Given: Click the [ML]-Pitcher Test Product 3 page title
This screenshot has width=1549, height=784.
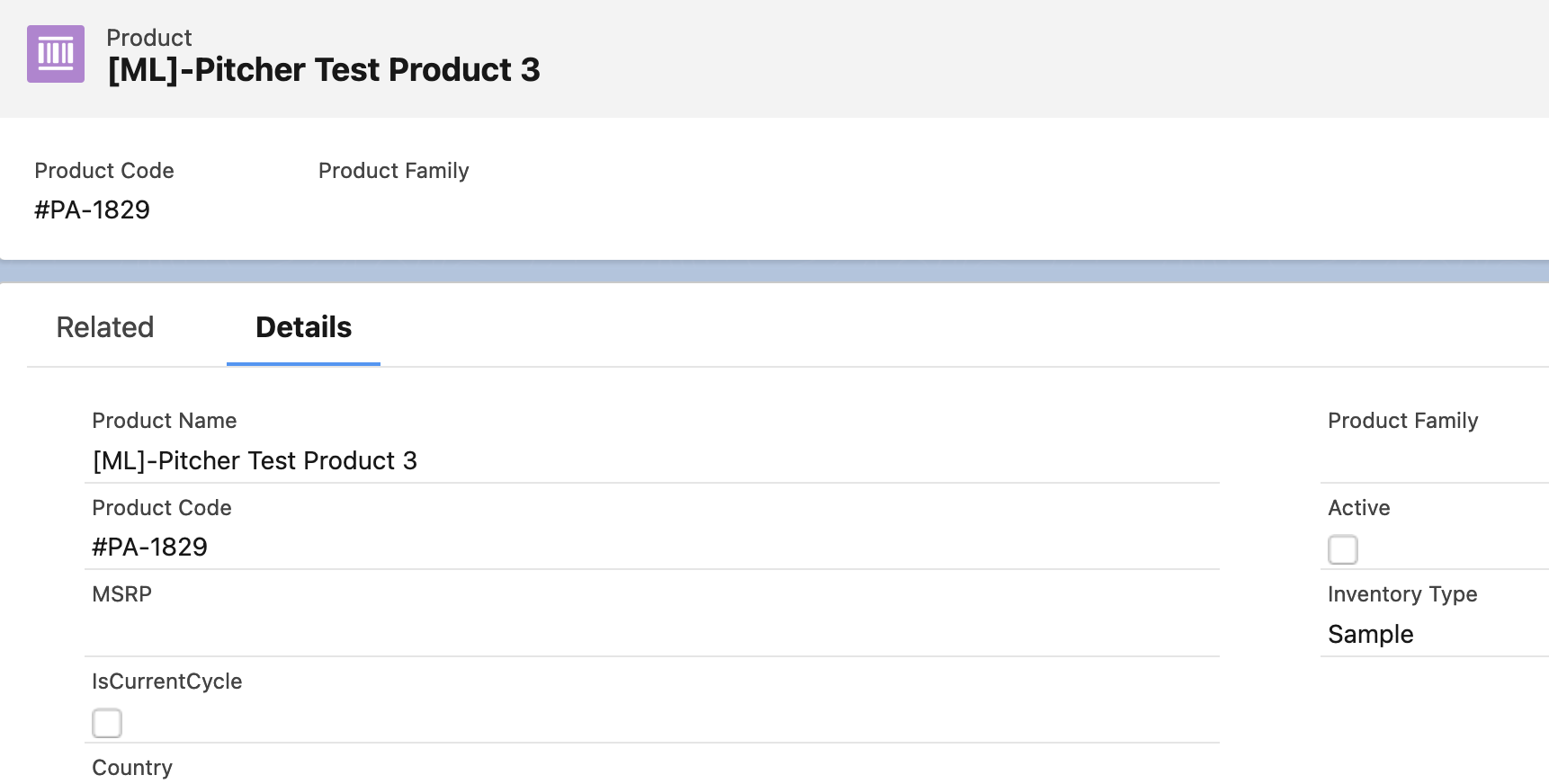Looking at the screenshot, I should tap(324, 70).
